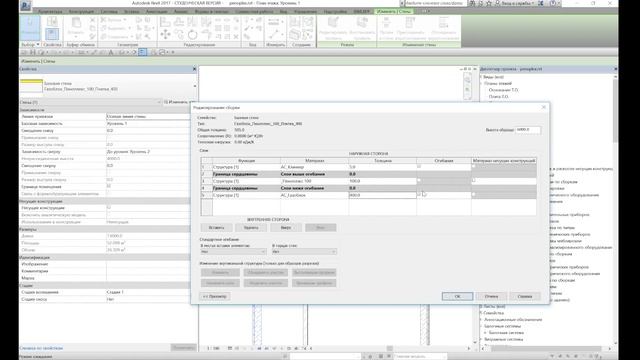
Task: Open the Properties help link
Action: [x=41, y=348]
